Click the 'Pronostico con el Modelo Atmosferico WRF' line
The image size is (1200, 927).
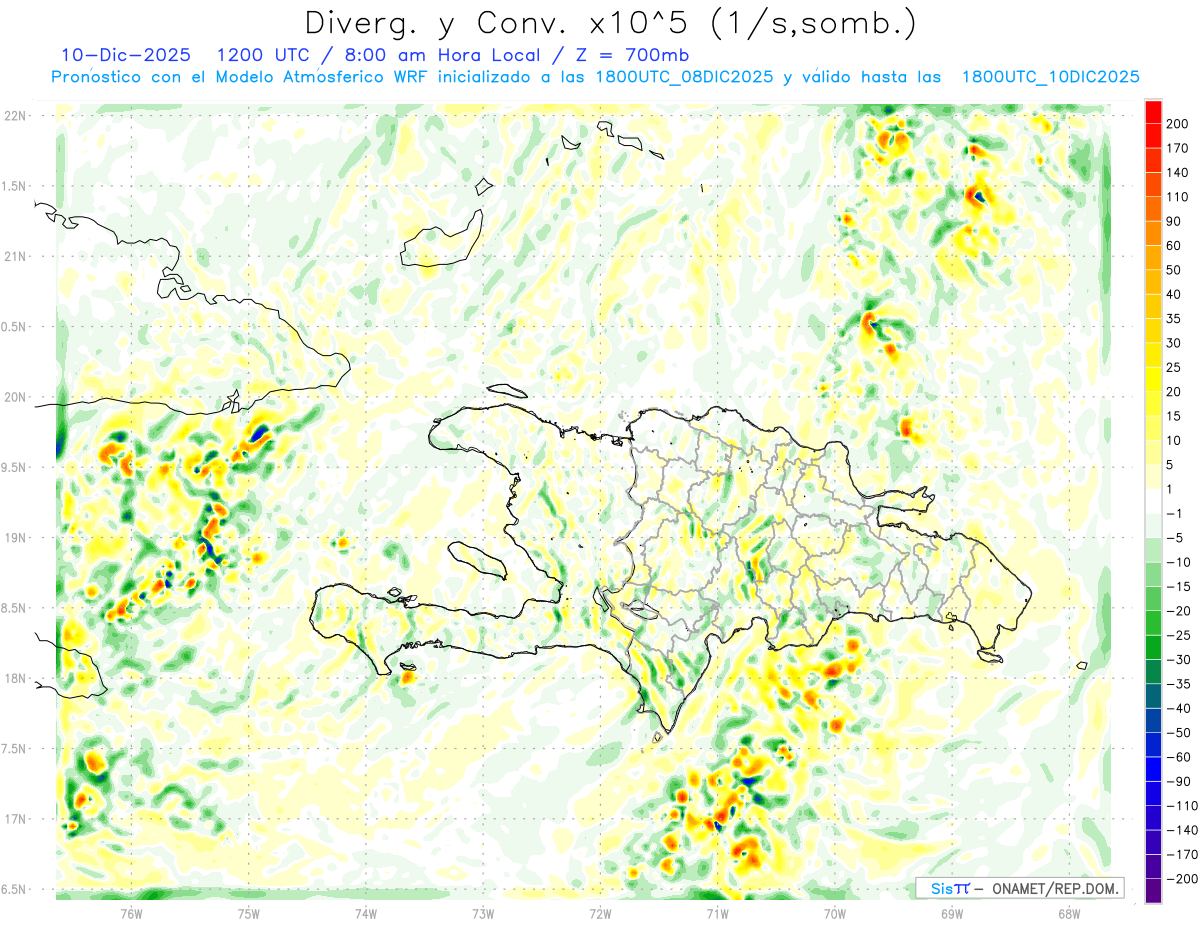pyautogui.click(x=240, y=77)
